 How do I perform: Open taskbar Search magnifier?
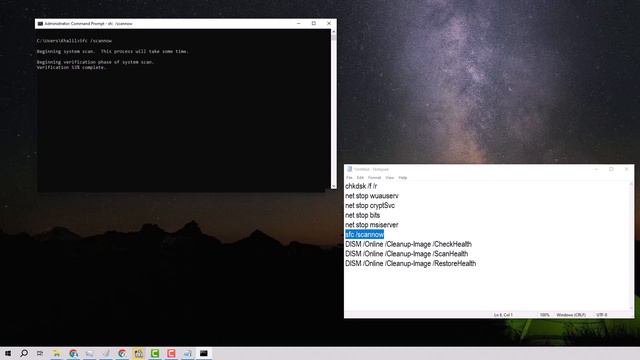point(24,353)
